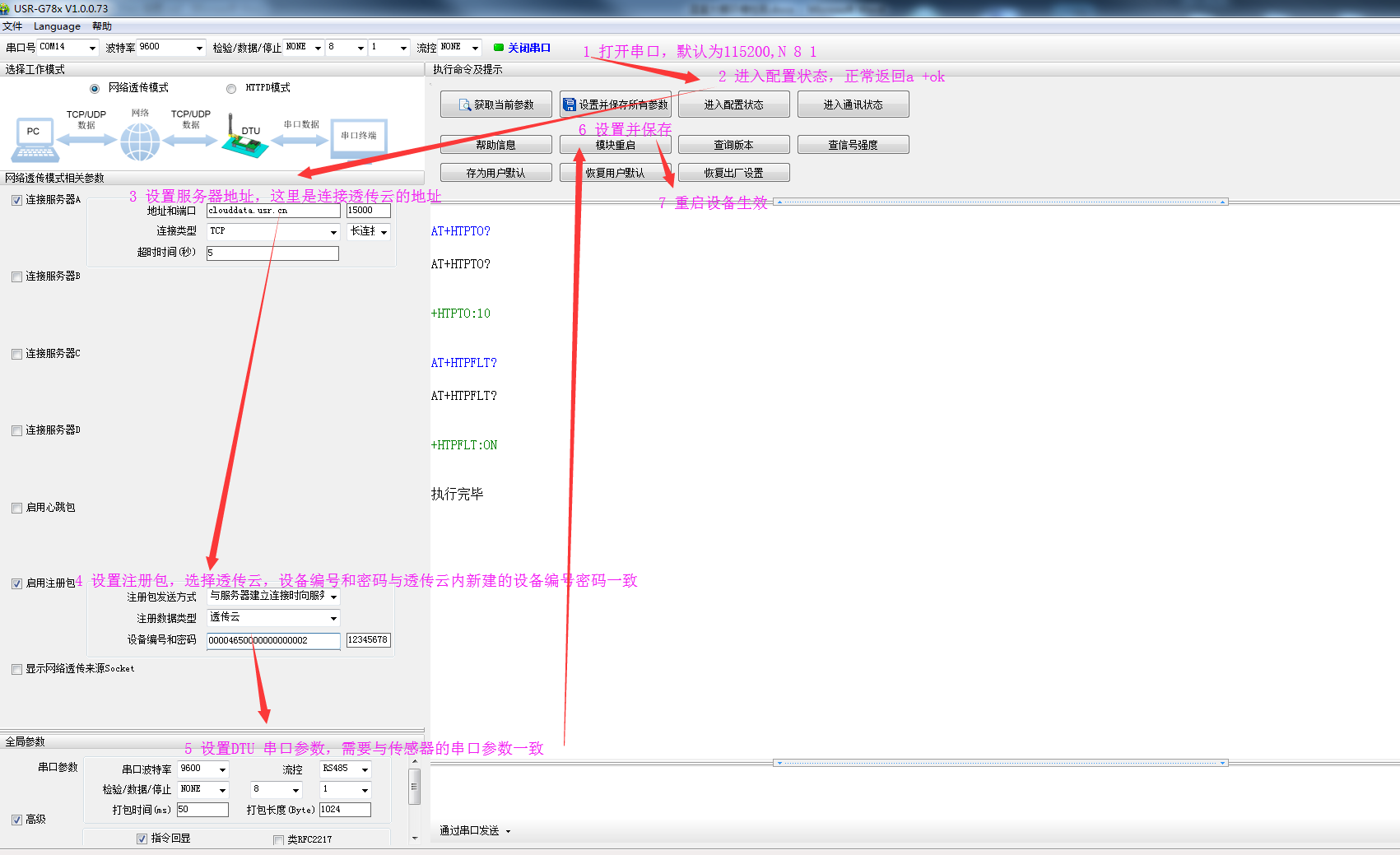Click the network globe icon in diagram
1400x855 pixels.
click(140, 142)
